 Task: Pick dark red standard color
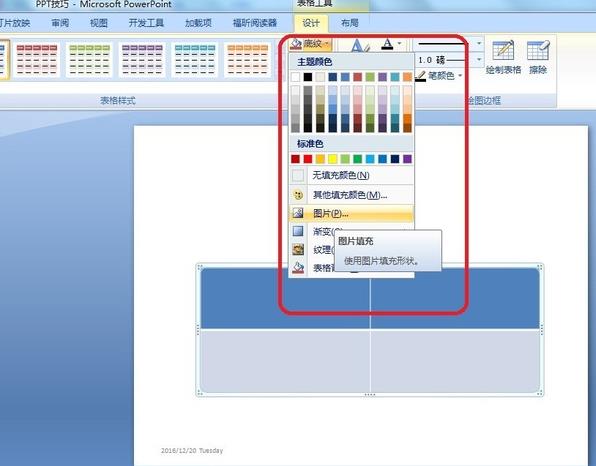click(295, 159)
